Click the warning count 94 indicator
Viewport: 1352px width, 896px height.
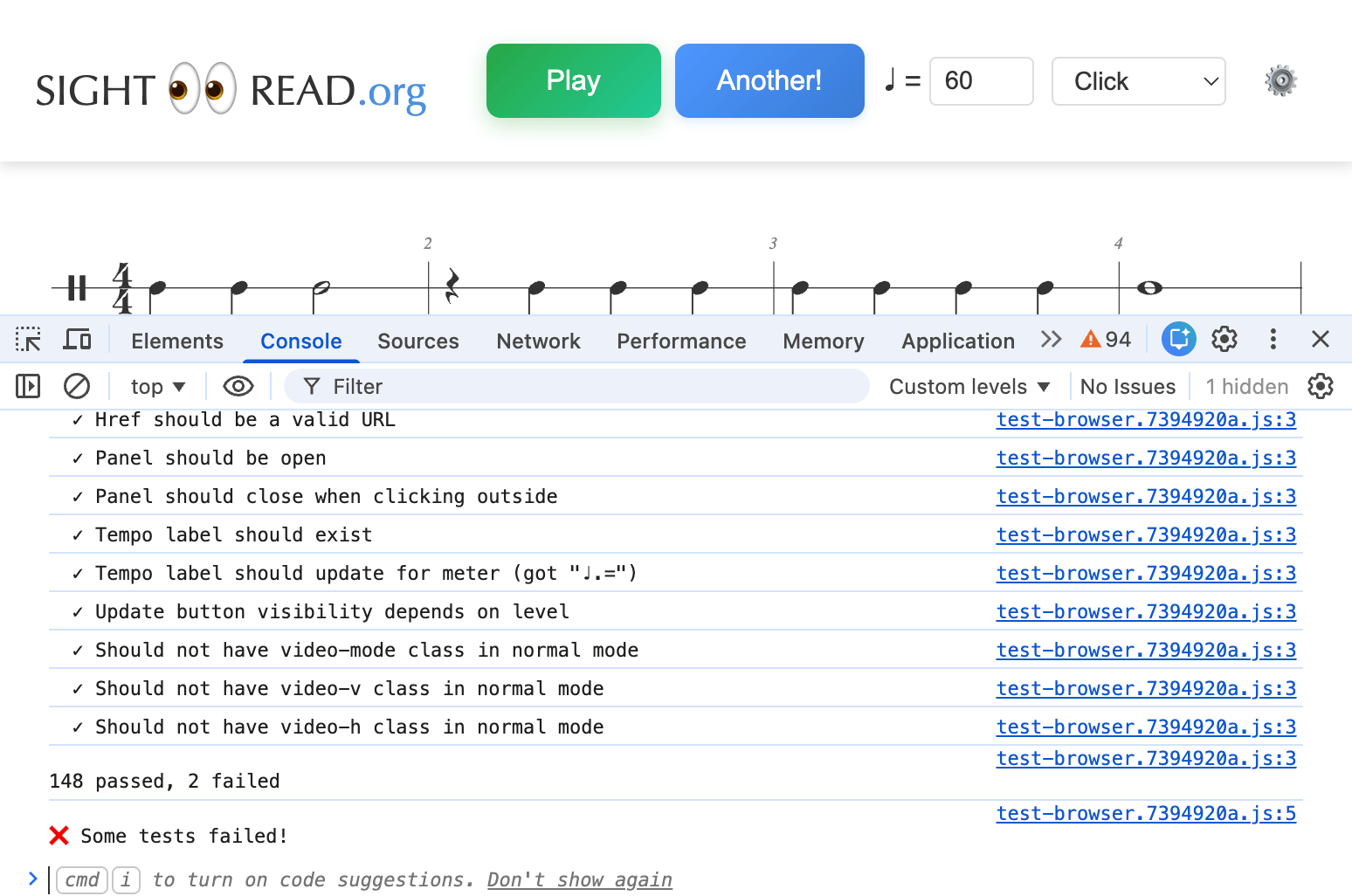coord(1106,340)
